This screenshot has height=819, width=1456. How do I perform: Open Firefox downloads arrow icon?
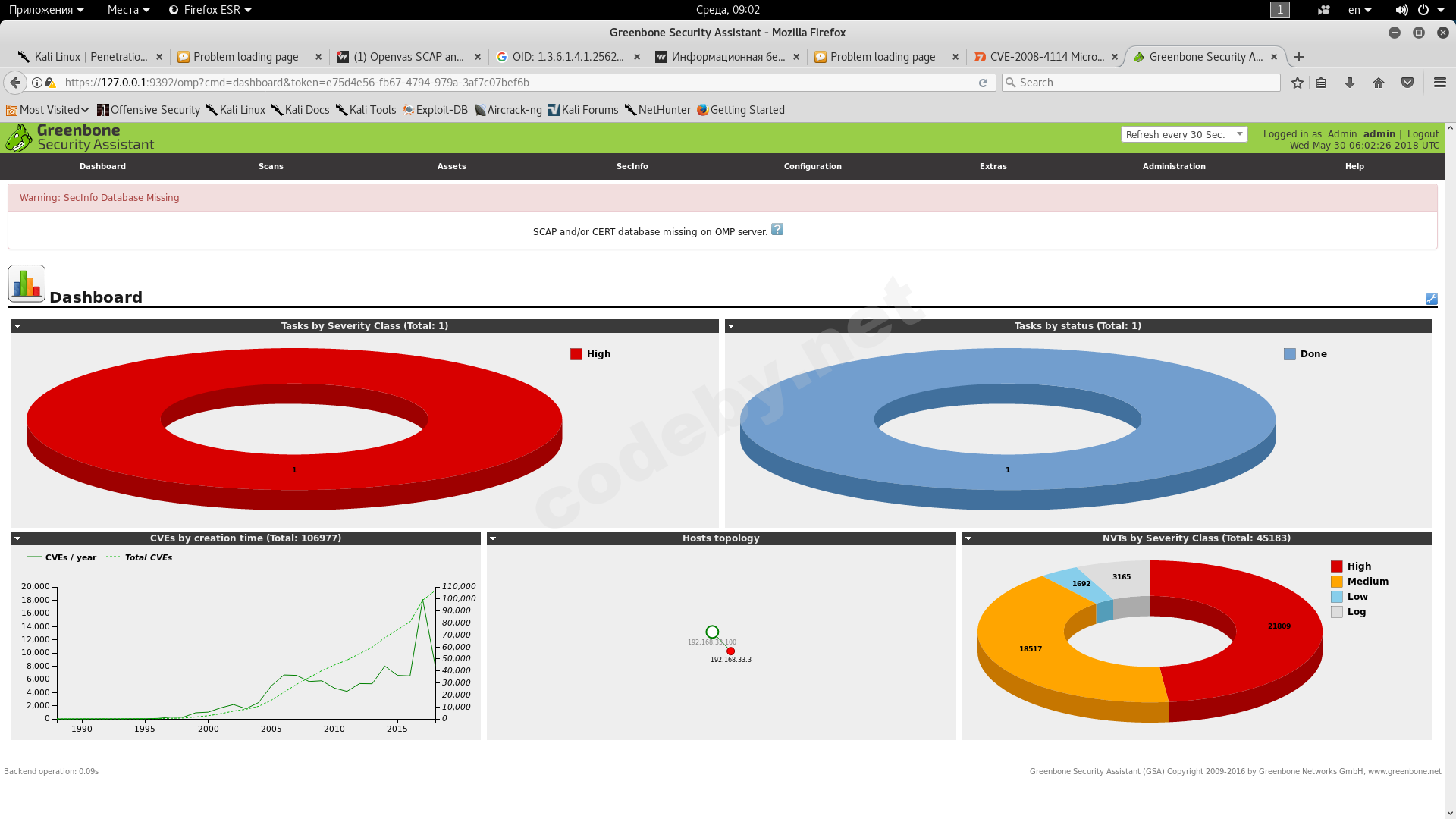1350,83
